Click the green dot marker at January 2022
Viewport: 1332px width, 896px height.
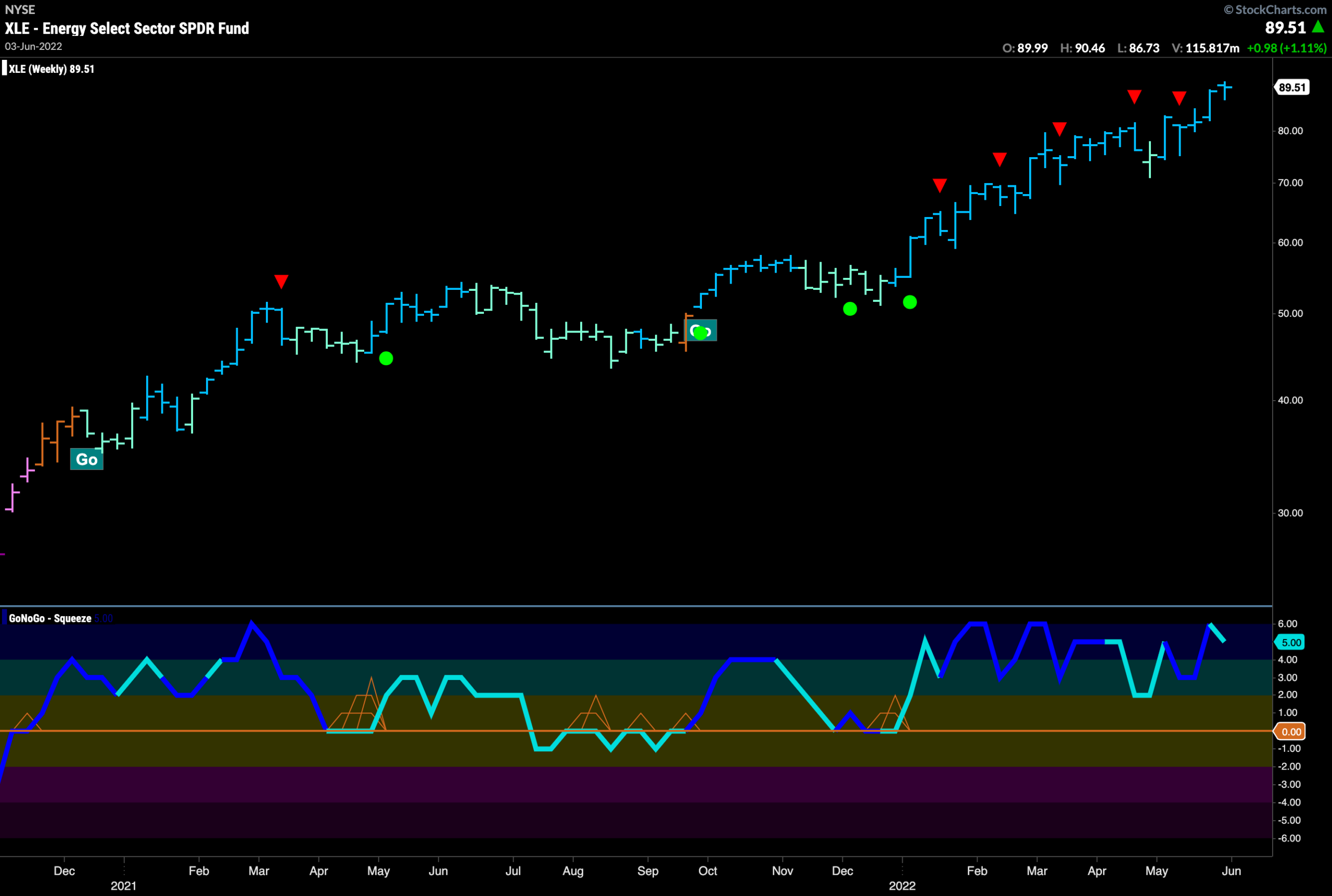910,302
